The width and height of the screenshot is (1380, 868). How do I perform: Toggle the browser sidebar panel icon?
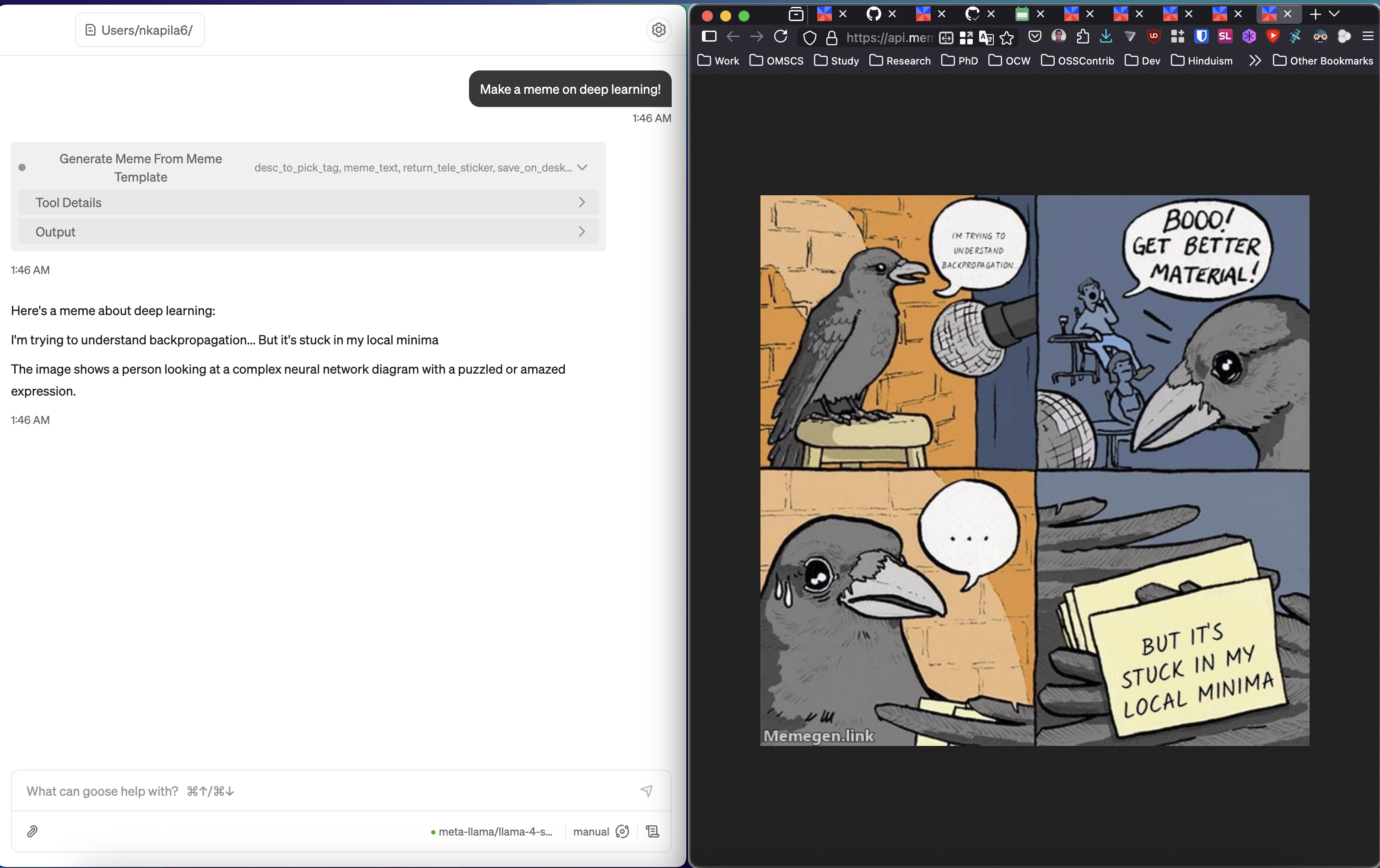pos(709,37)
